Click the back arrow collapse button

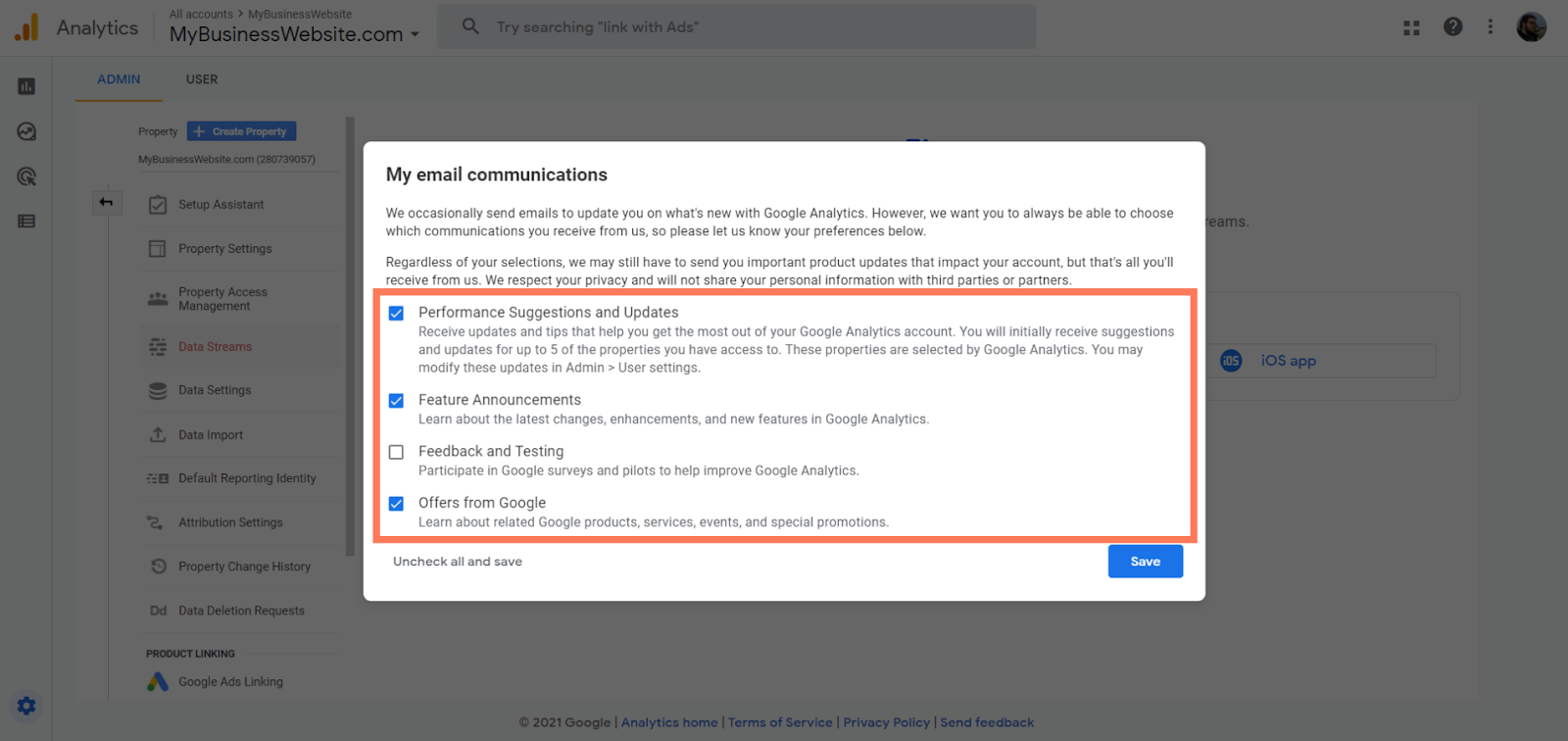point(106,203)
